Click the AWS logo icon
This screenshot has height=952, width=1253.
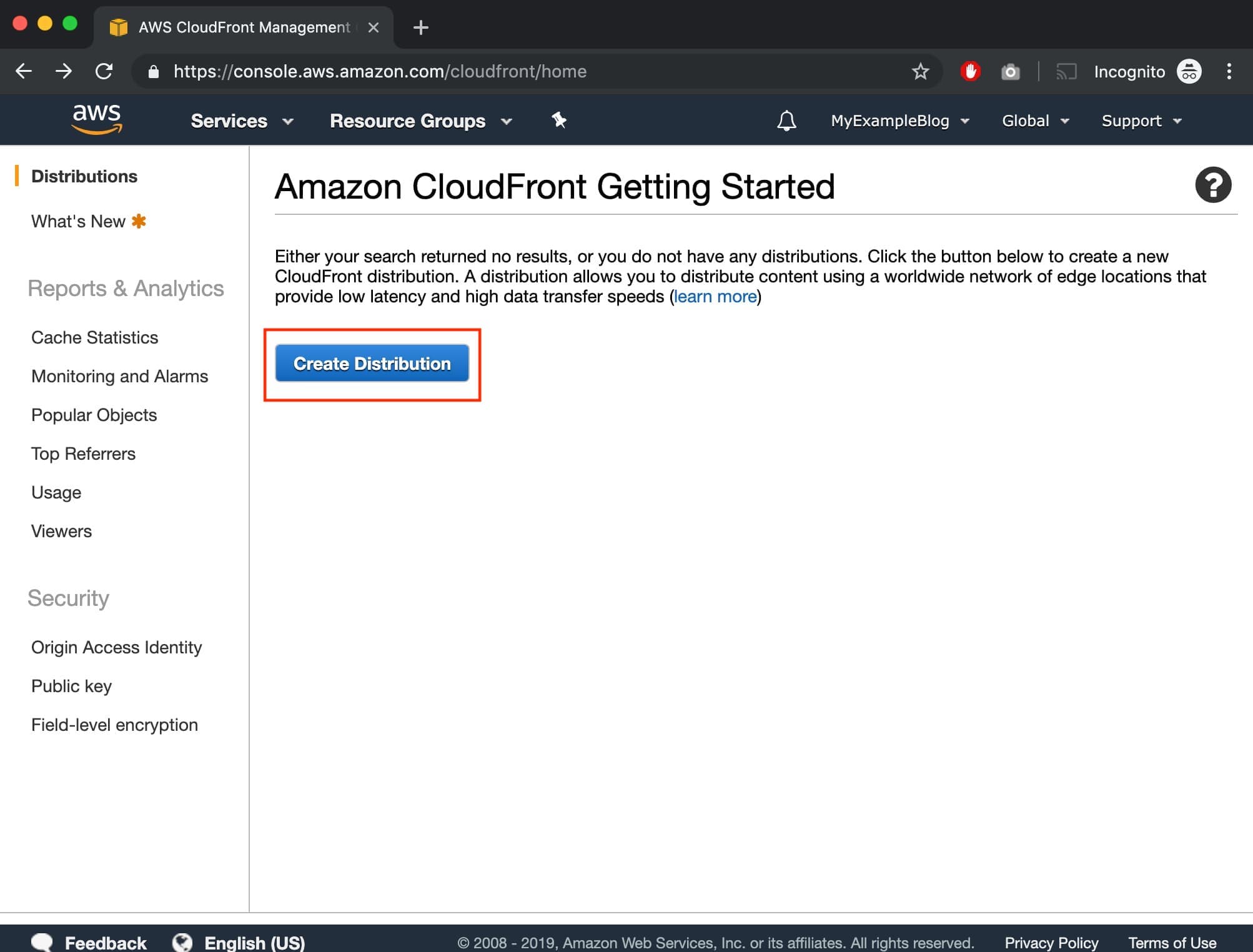97,119
